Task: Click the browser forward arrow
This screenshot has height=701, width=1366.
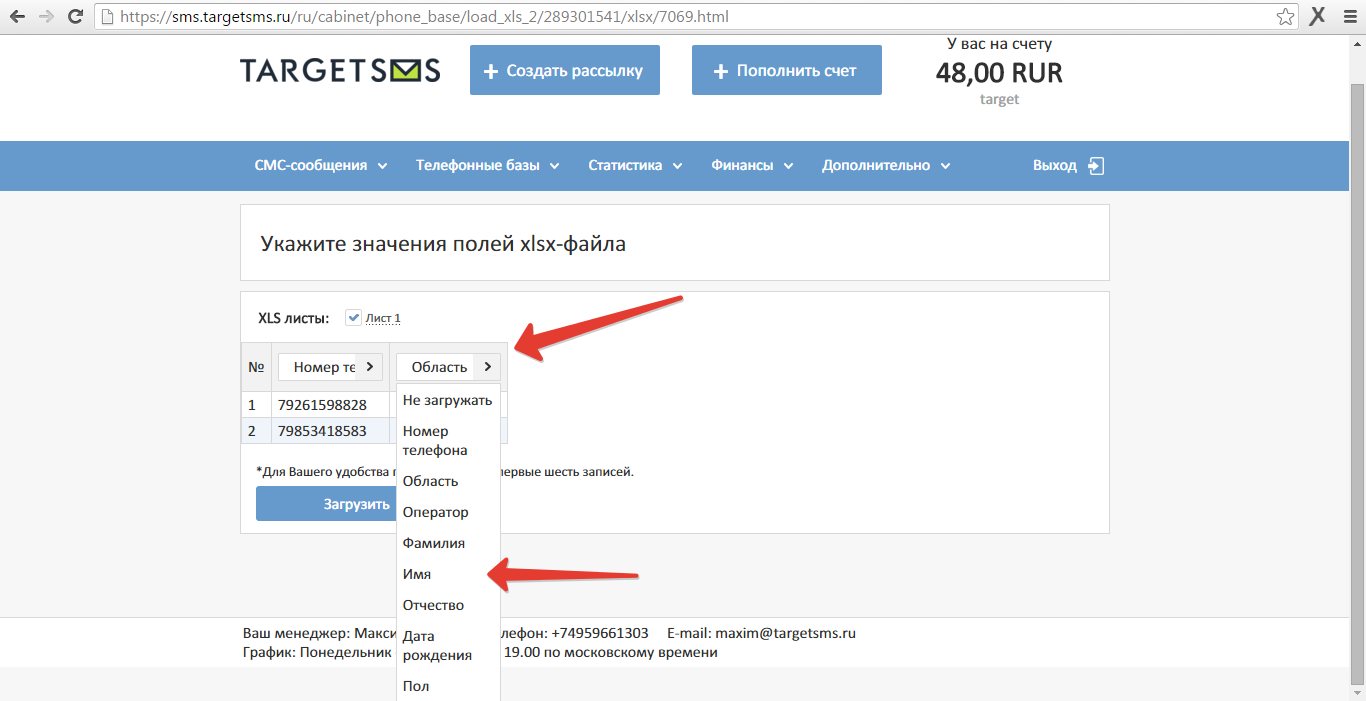Action: point(46,17)
